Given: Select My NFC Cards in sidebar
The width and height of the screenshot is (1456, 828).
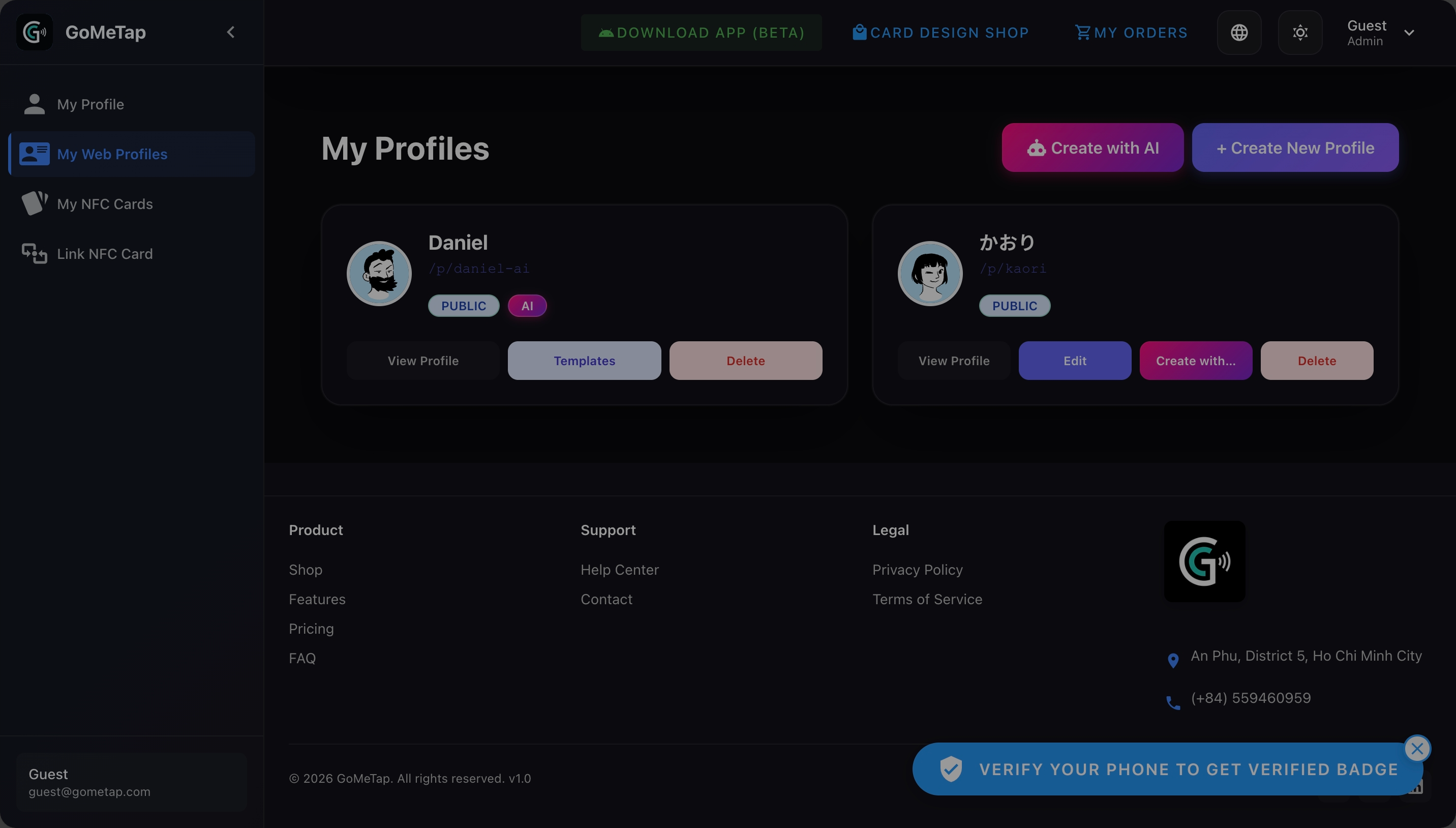Looking at the screenshot, I should click(105, 204).
